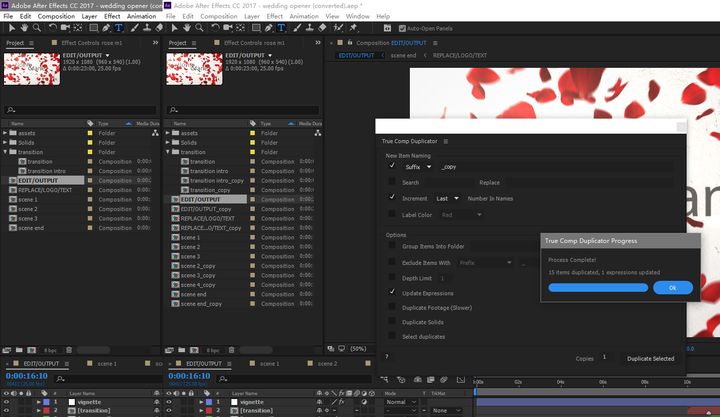The image size is (720, 417).
Task: Open the Last increment position dropdown
Action: tap(447, 198)
